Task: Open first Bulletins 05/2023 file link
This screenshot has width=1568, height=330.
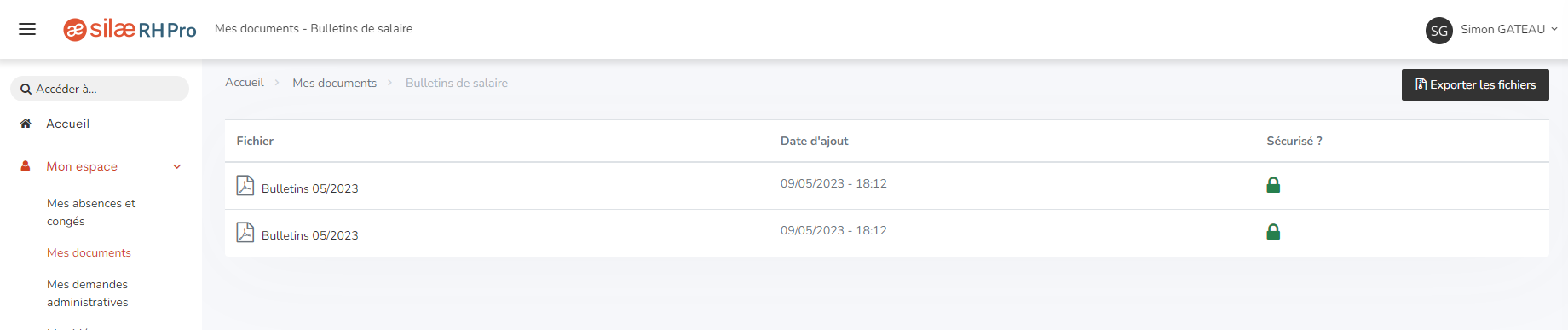Action: tap(309, 188)
